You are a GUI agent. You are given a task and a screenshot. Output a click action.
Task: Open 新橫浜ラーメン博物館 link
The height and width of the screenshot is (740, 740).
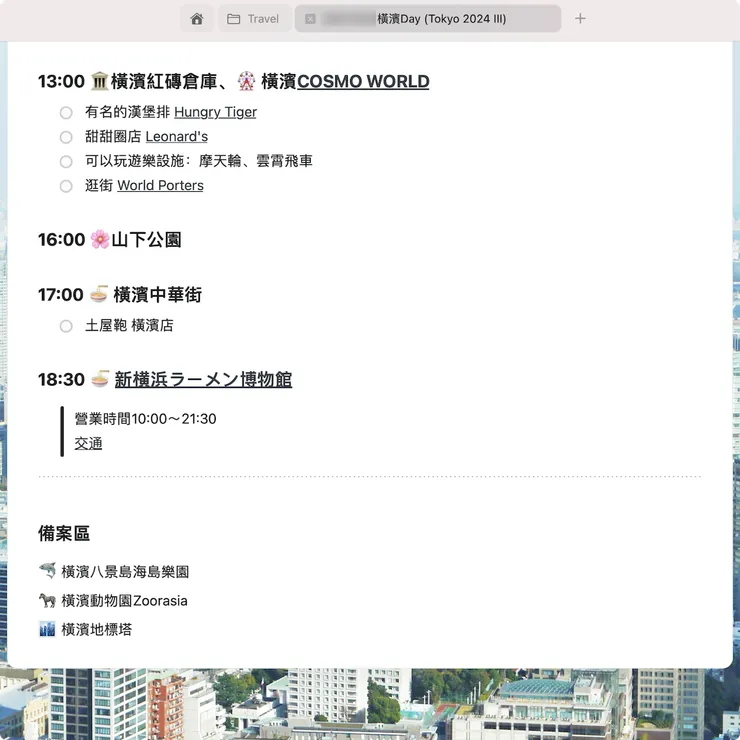[x=203, y=379]
